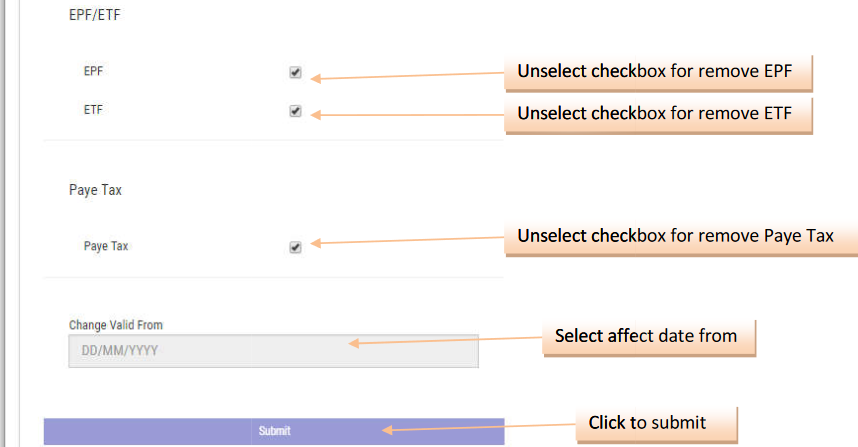Click the Paye Tax section heading
858x447 pixels.
95,189
